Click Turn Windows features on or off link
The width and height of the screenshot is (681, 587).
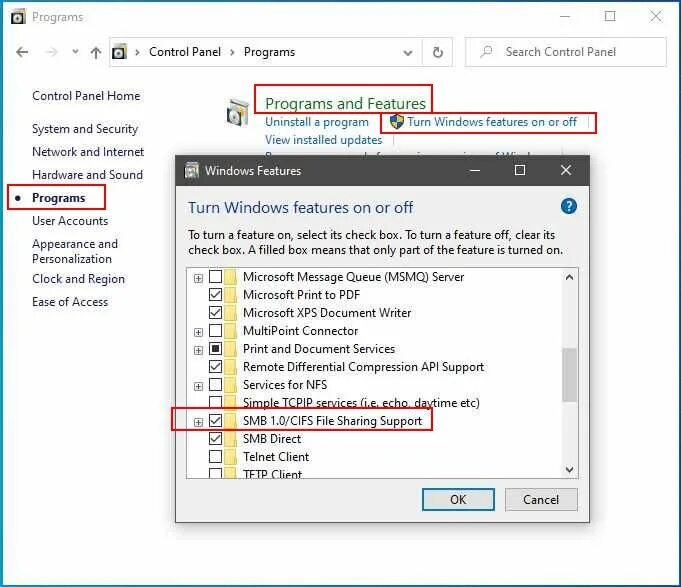coord(492,122)
